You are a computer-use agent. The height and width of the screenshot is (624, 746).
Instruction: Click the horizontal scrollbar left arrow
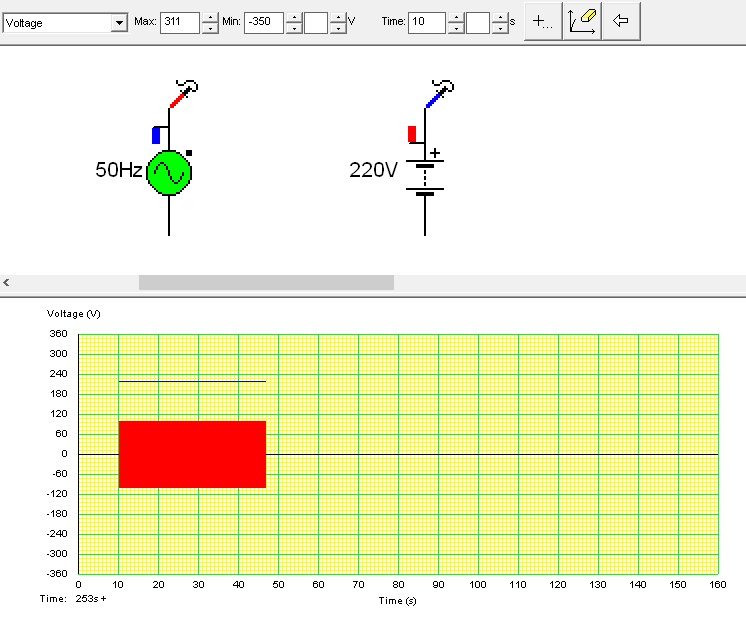[6, 283]
